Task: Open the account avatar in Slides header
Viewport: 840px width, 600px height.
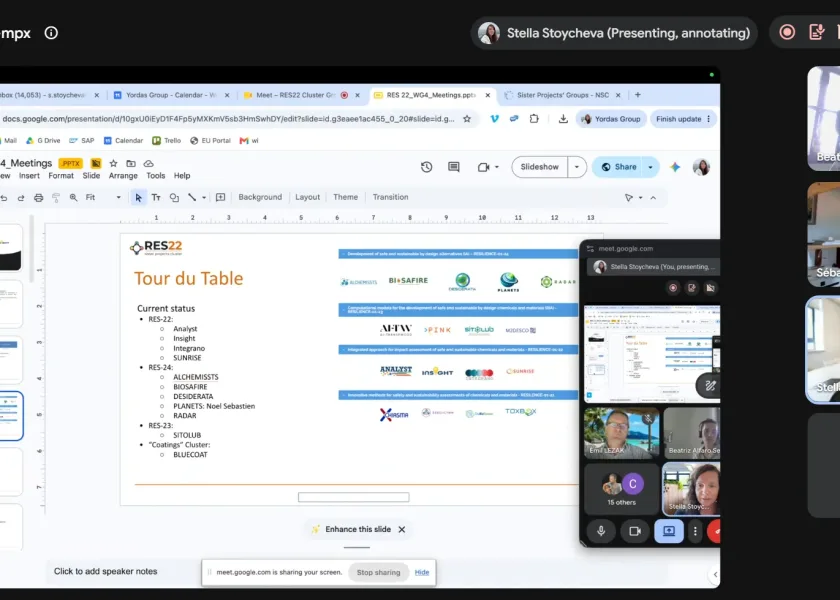Action: click(701, 167)
